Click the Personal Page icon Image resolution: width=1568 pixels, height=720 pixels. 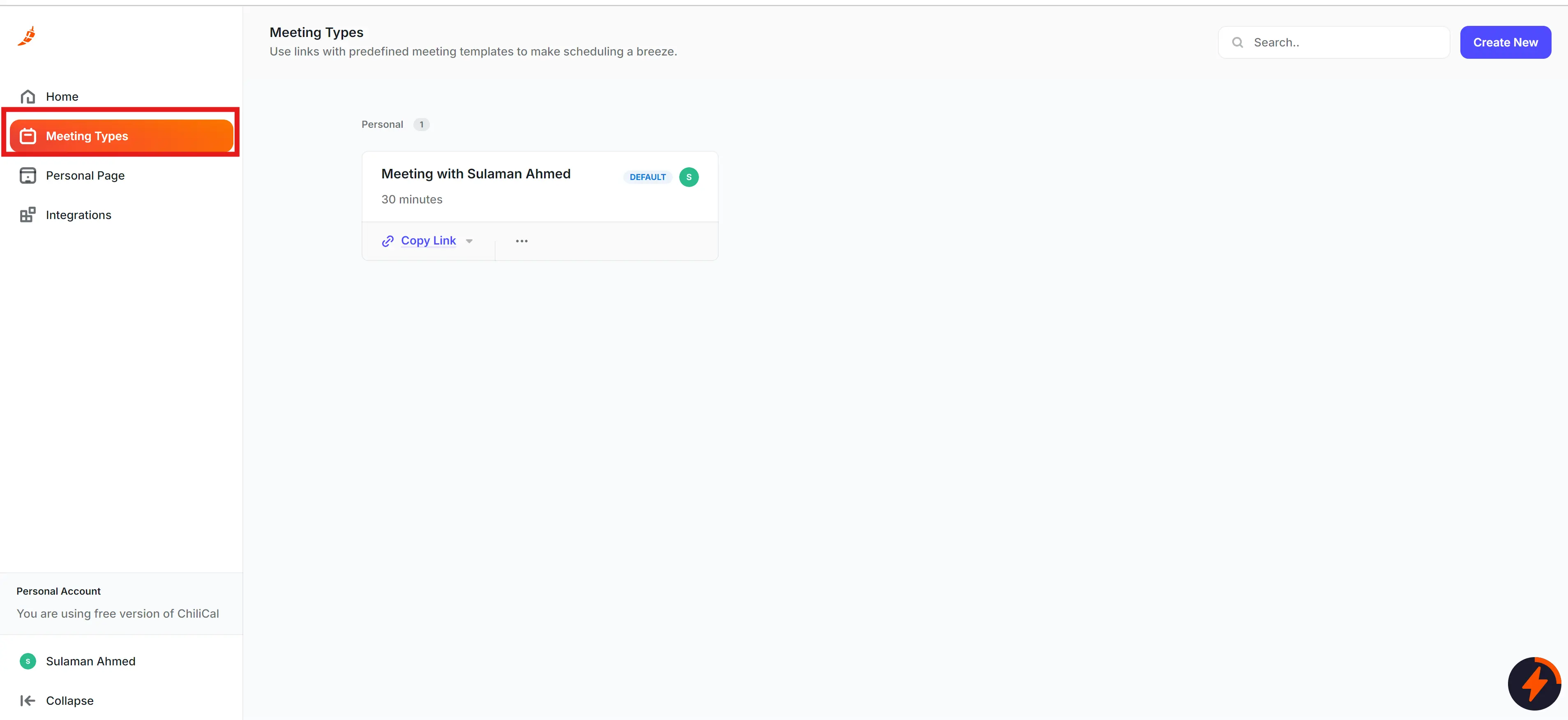click(x=28, y=176)
